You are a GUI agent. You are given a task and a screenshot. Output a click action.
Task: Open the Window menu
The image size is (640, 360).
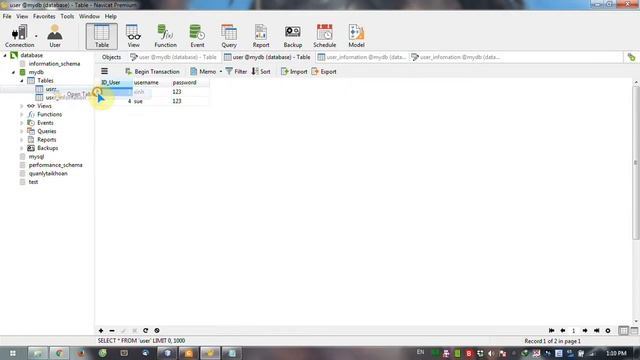[x=89, y=16]
